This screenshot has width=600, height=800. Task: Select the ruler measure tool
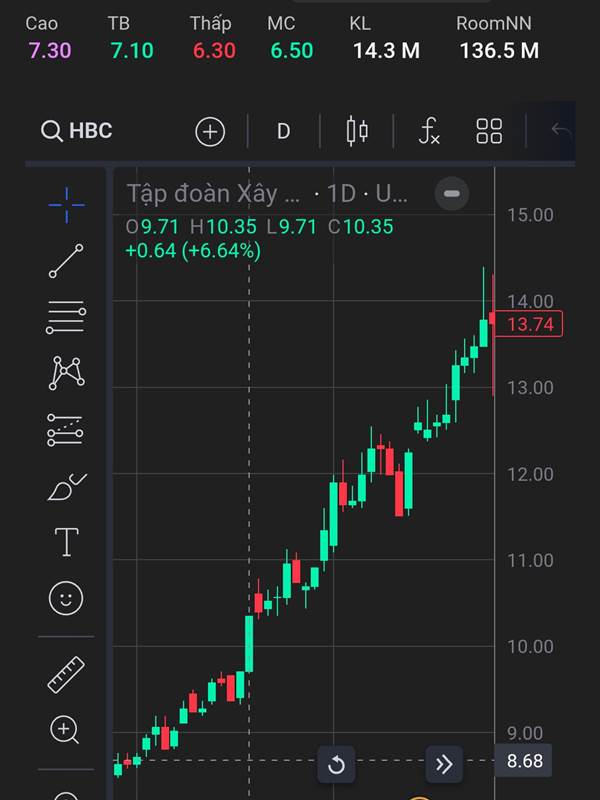[x=66, y=674]
